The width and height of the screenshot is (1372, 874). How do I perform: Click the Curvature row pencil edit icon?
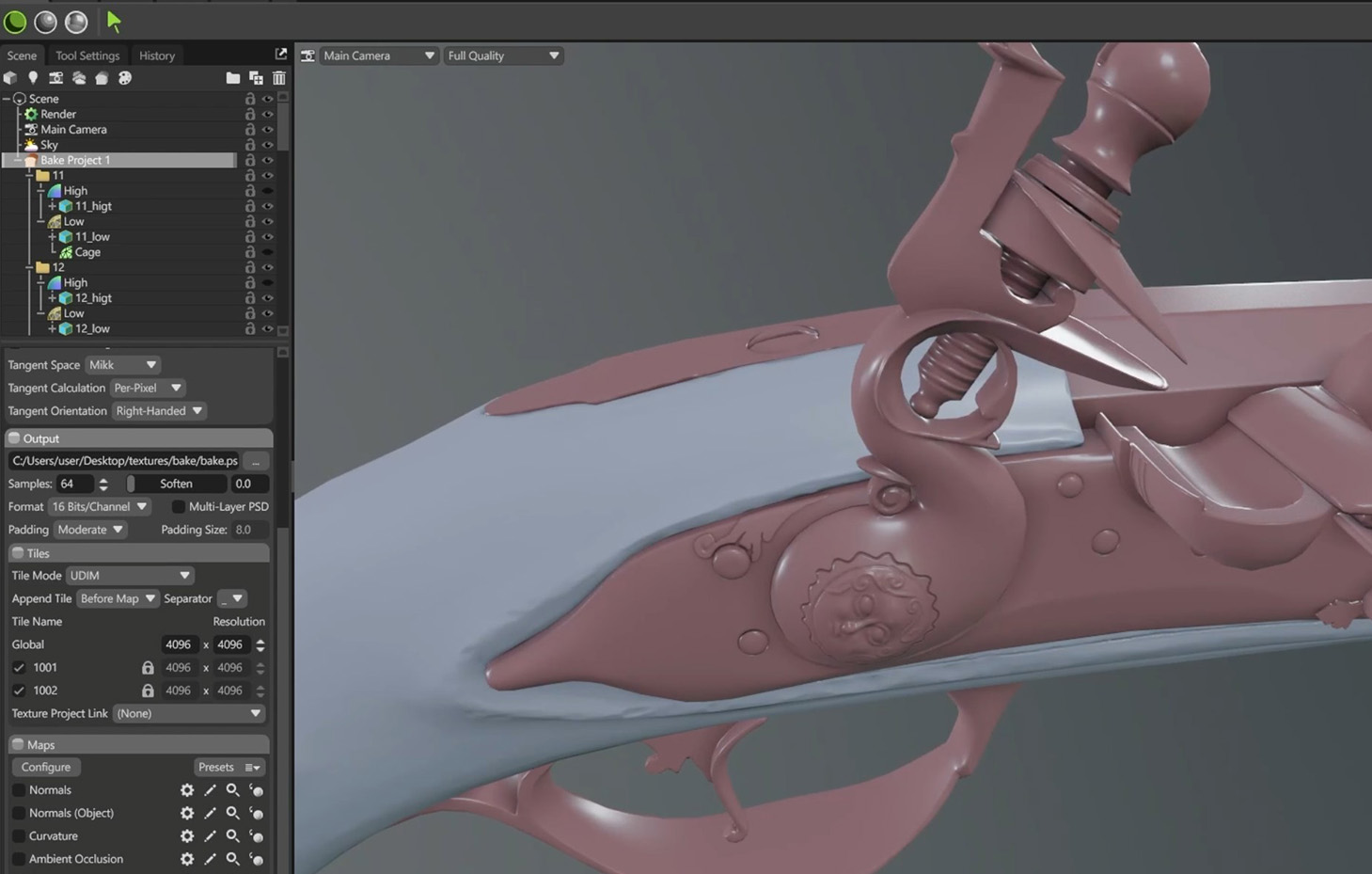(x=210, y=835)
